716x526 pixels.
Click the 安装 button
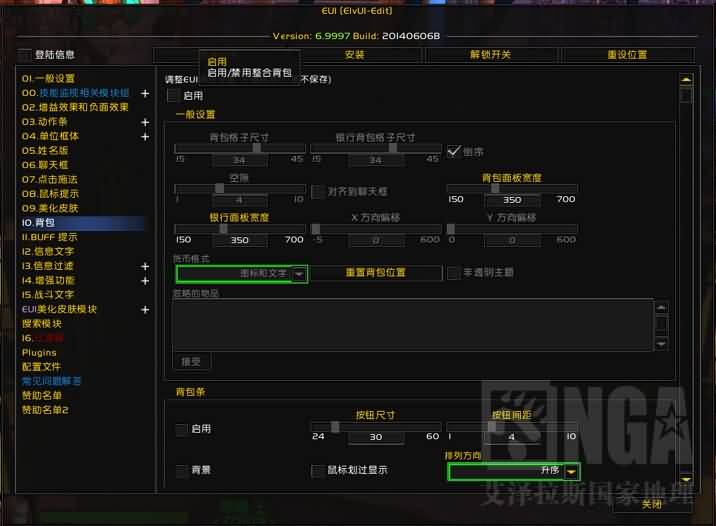click(354, 55)
